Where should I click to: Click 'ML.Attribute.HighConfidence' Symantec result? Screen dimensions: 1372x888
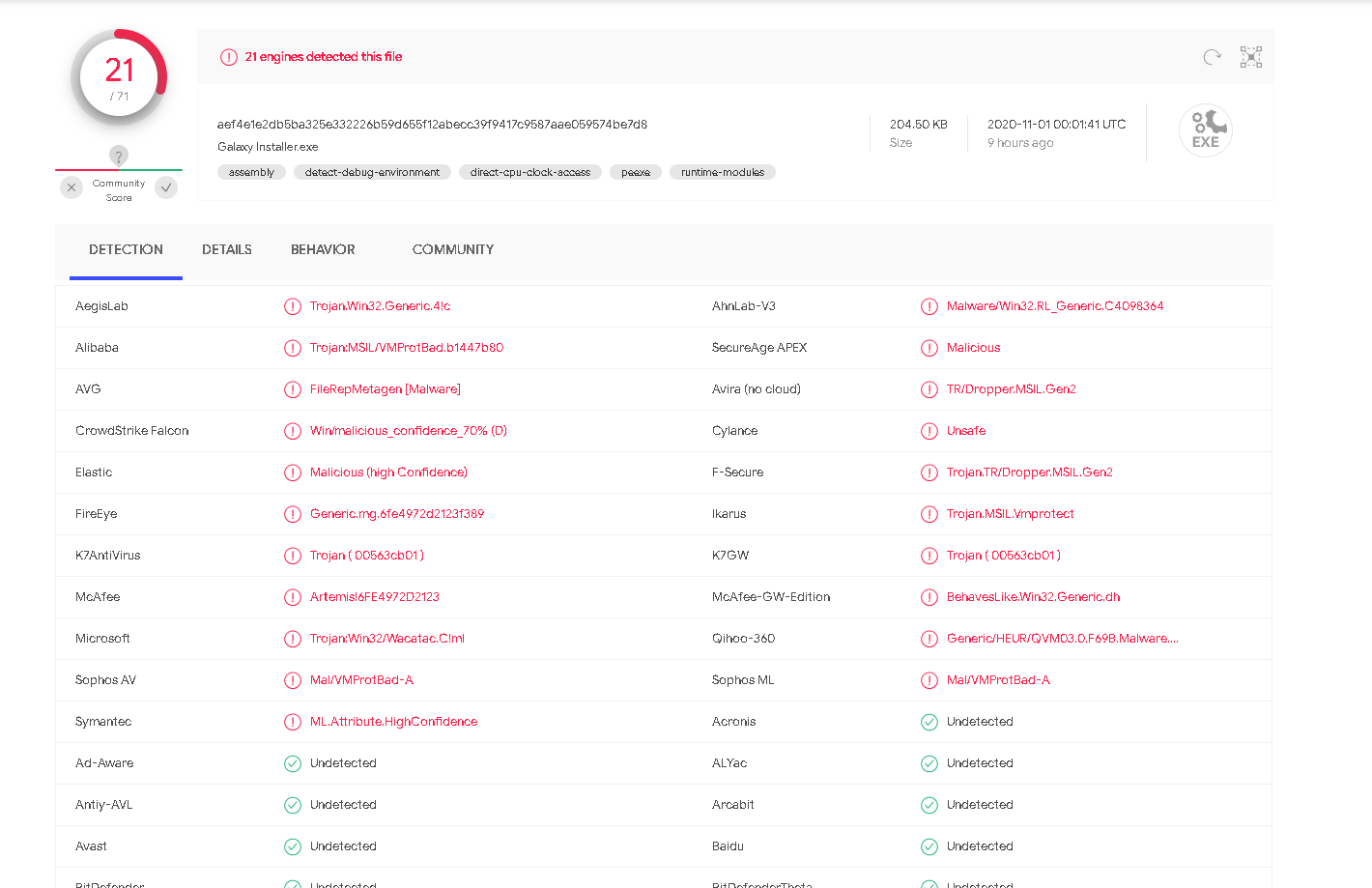click(393, 722)
